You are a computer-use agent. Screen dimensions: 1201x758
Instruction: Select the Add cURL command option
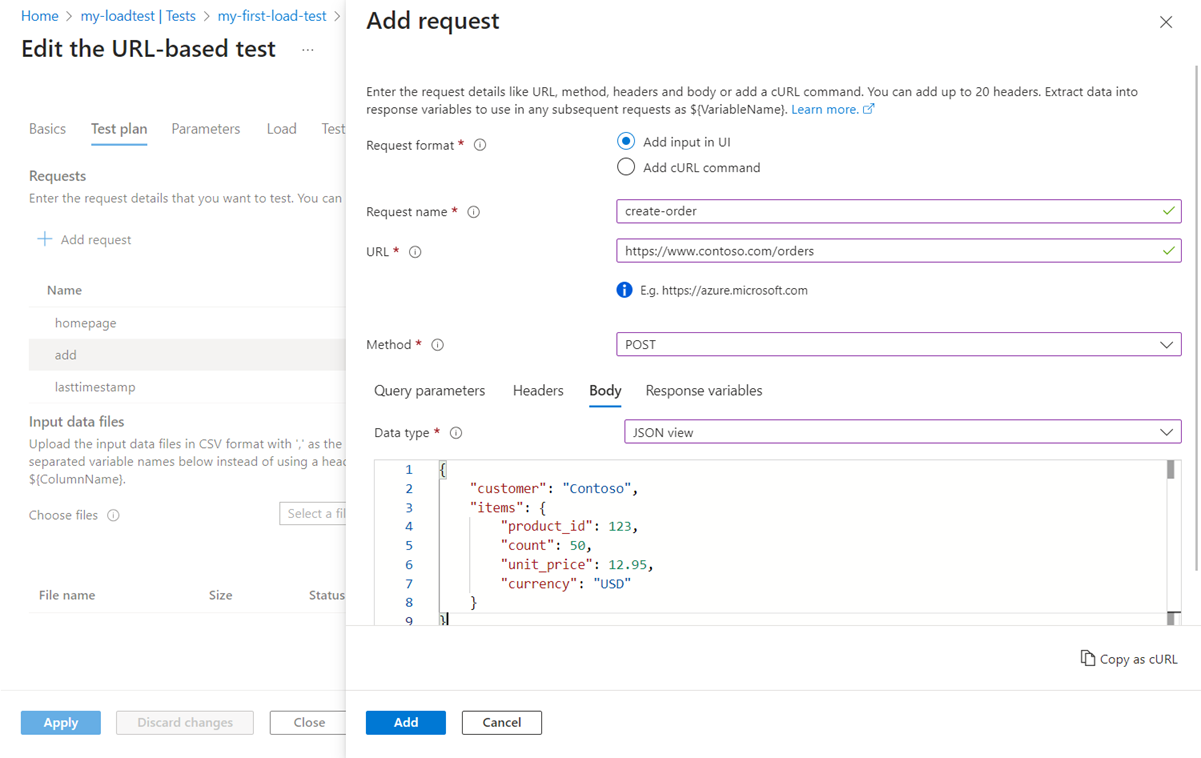click(626, 167)
